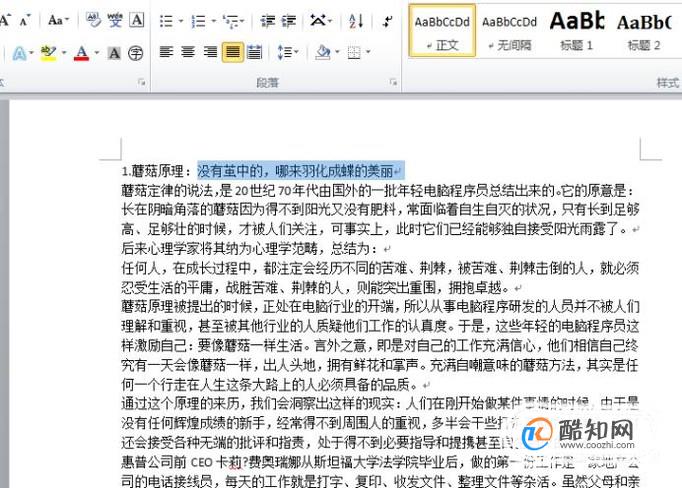Viewport: 682px width, 488px height.
Task: Click the increase indent icon
Action: click(288, 20)
